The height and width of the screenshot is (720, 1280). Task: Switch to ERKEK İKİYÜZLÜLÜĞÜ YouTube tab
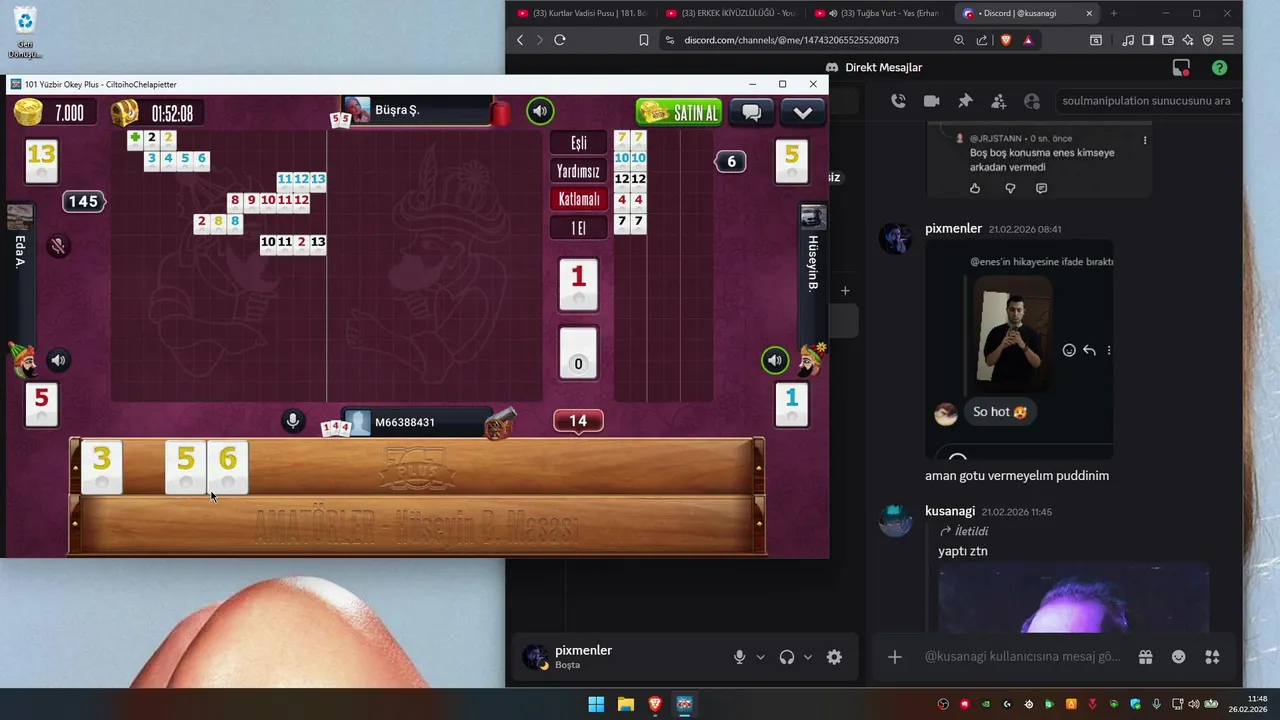[731, 13]
